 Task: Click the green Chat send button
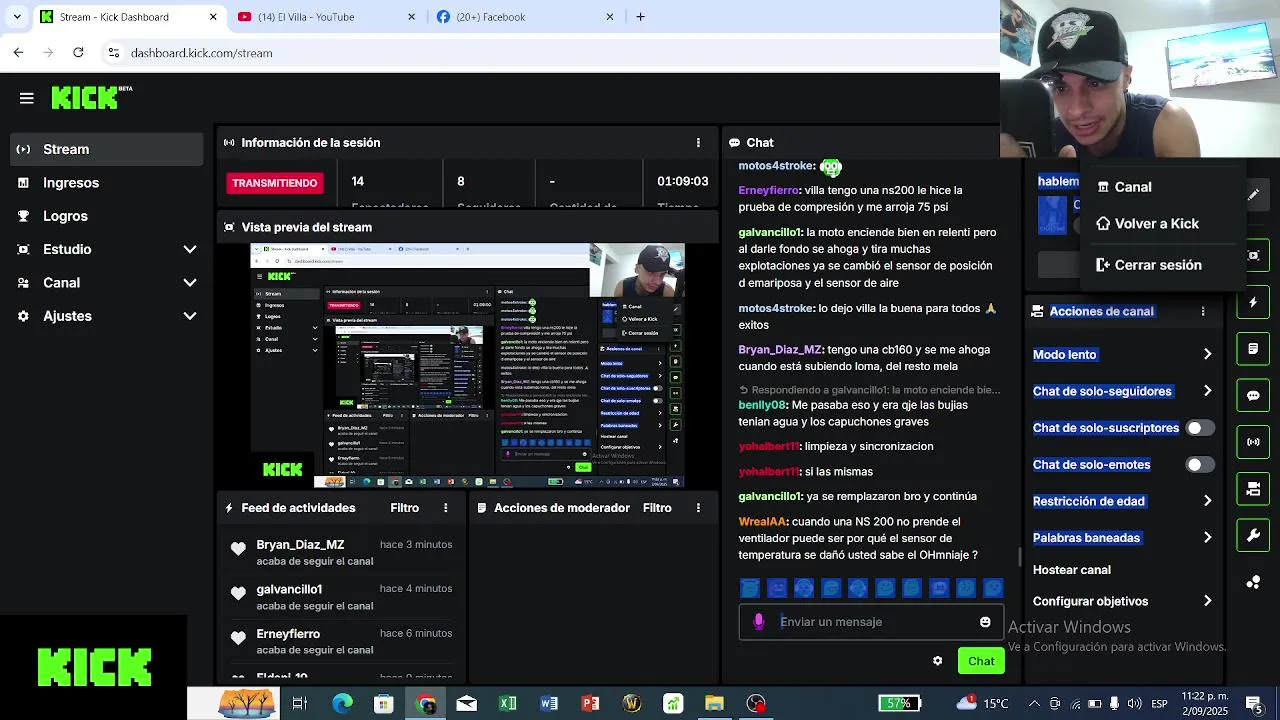point(981,661)
